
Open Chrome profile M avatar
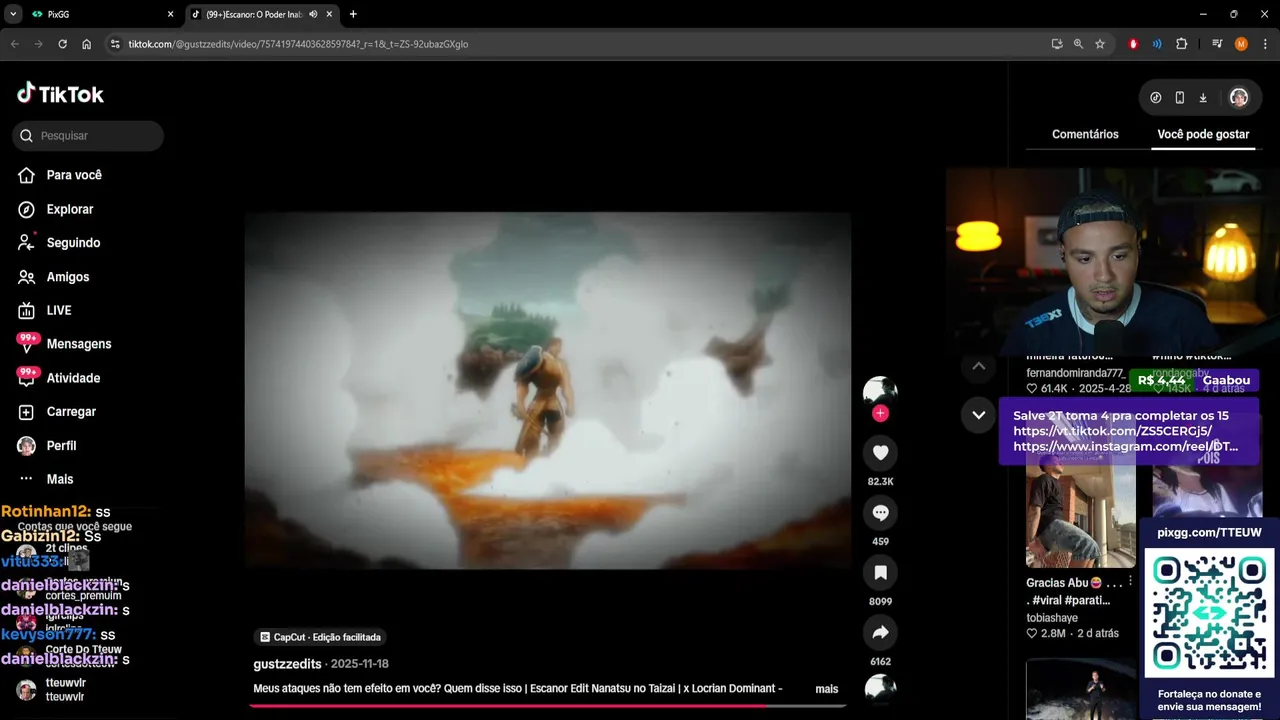pyautogui.click(x=1241, y=44)
